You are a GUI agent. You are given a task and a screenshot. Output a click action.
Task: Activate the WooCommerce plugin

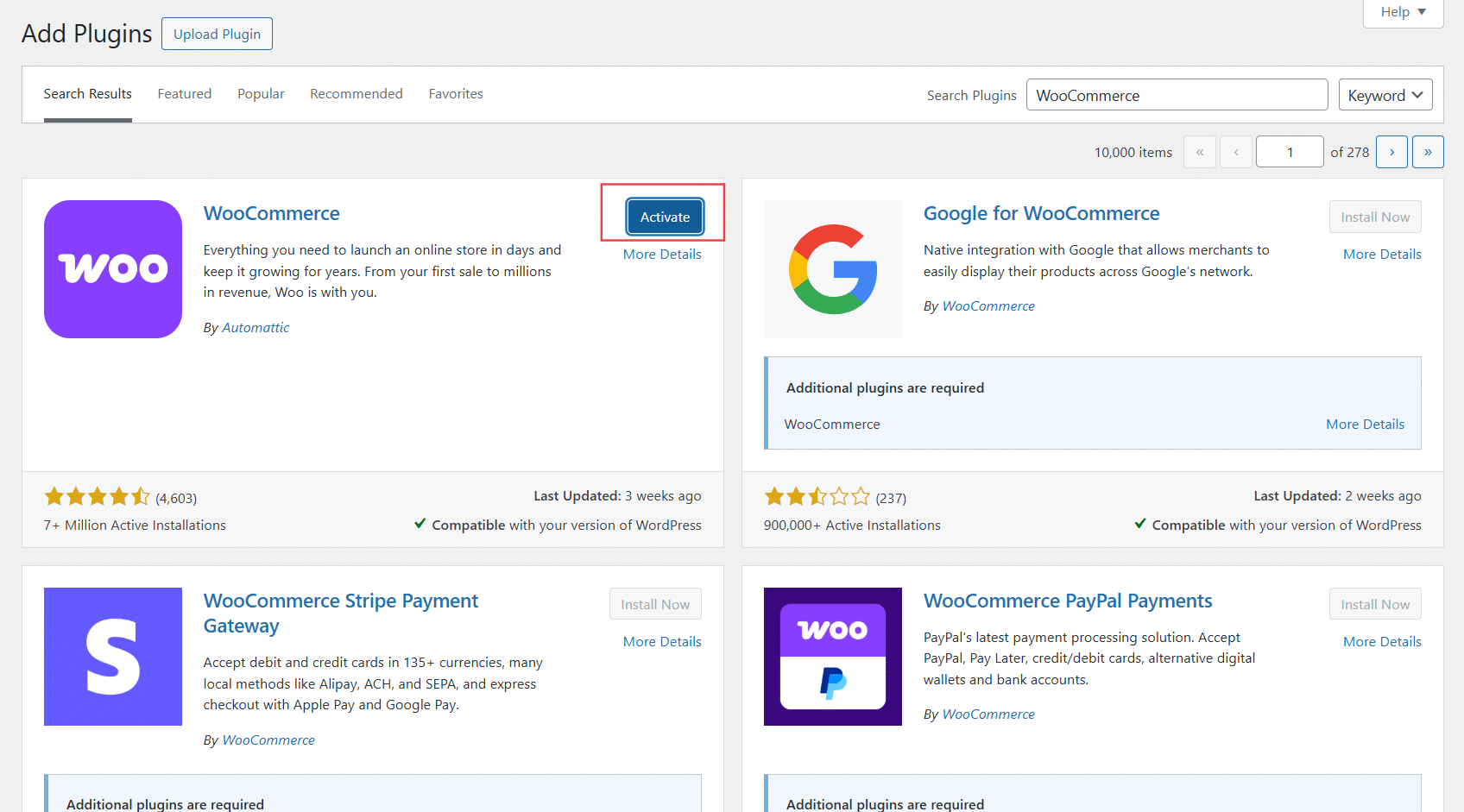665,217
